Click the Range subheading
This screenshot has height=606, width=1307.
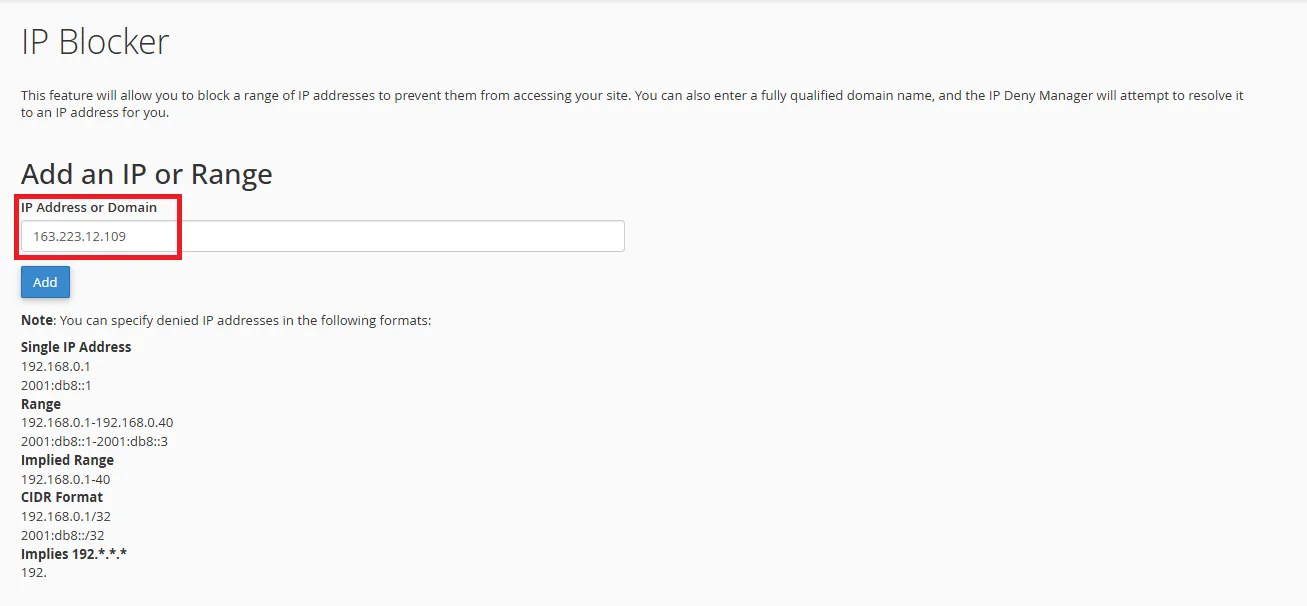coord(41,404)
